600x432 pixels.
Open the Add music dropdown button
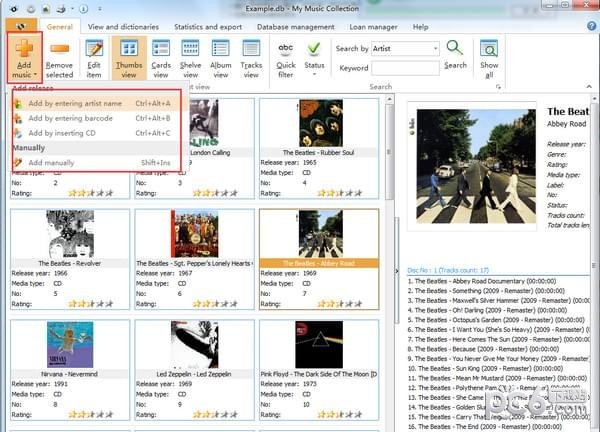point(24,59)
